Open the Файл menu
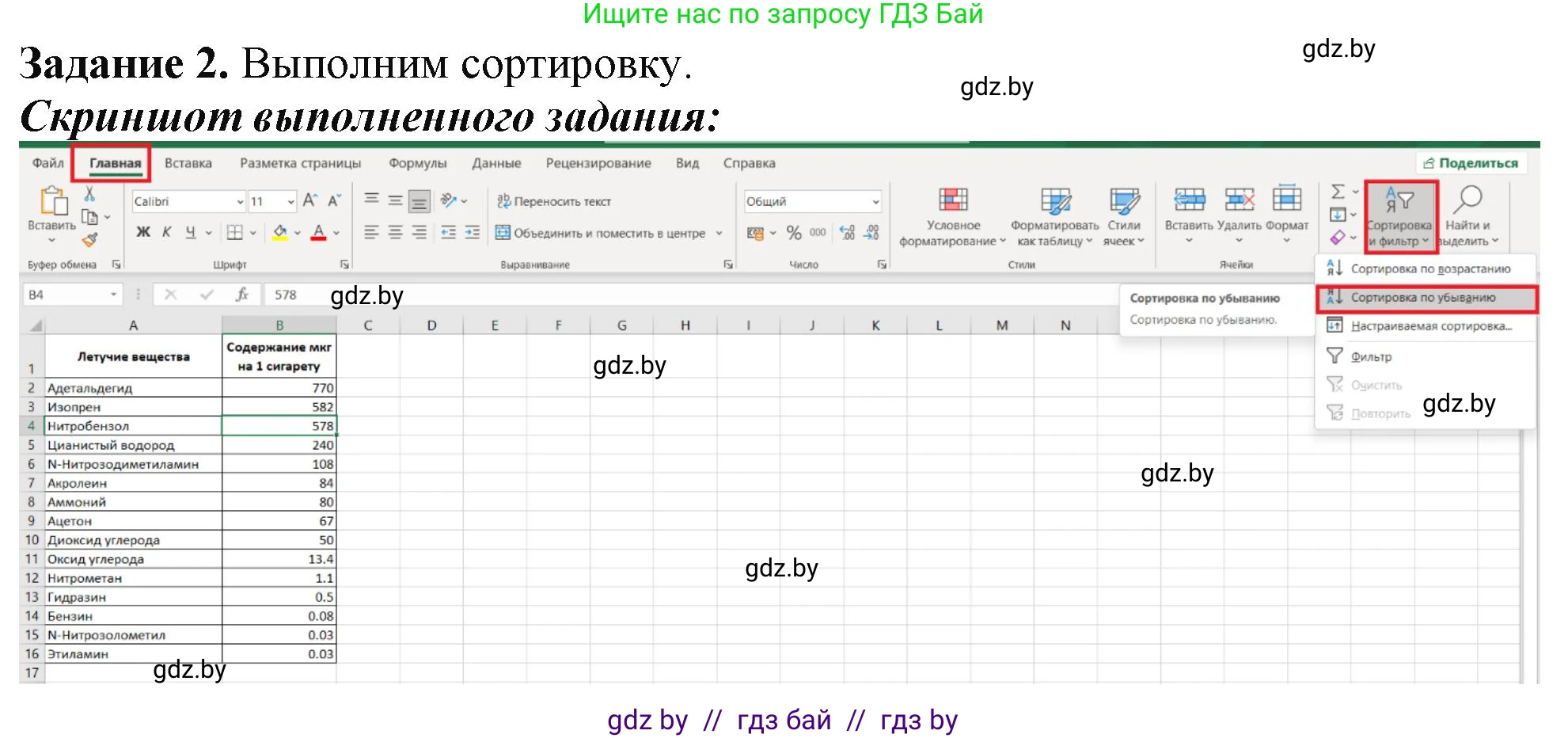 tap(47, 163)
